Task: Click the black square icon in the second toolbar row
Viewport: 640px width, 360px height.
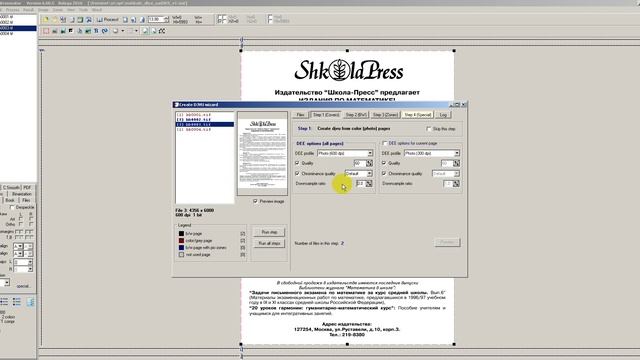Action: (x=71, y=31)
